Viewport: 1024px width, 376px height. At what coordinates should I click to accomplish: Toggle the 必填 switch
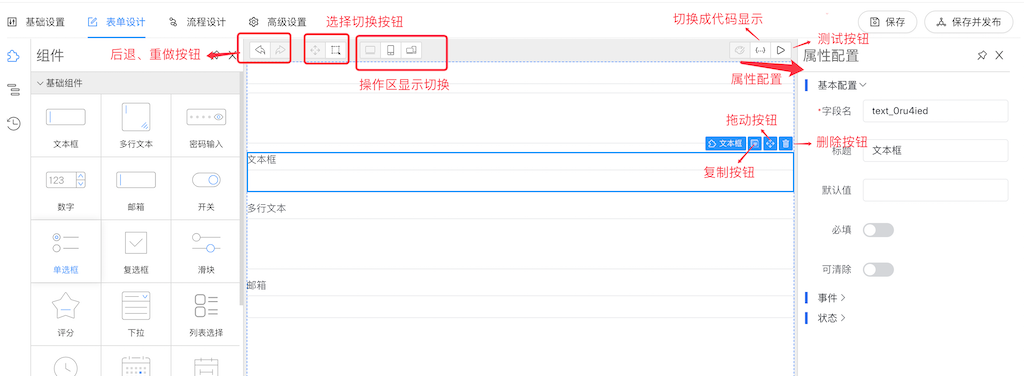click(878, 230)
